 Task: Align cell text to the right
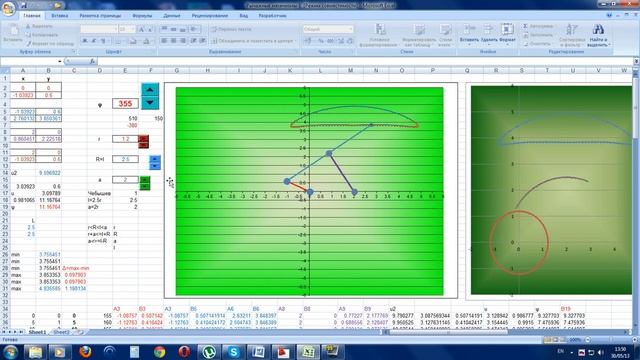pos(183,41)
